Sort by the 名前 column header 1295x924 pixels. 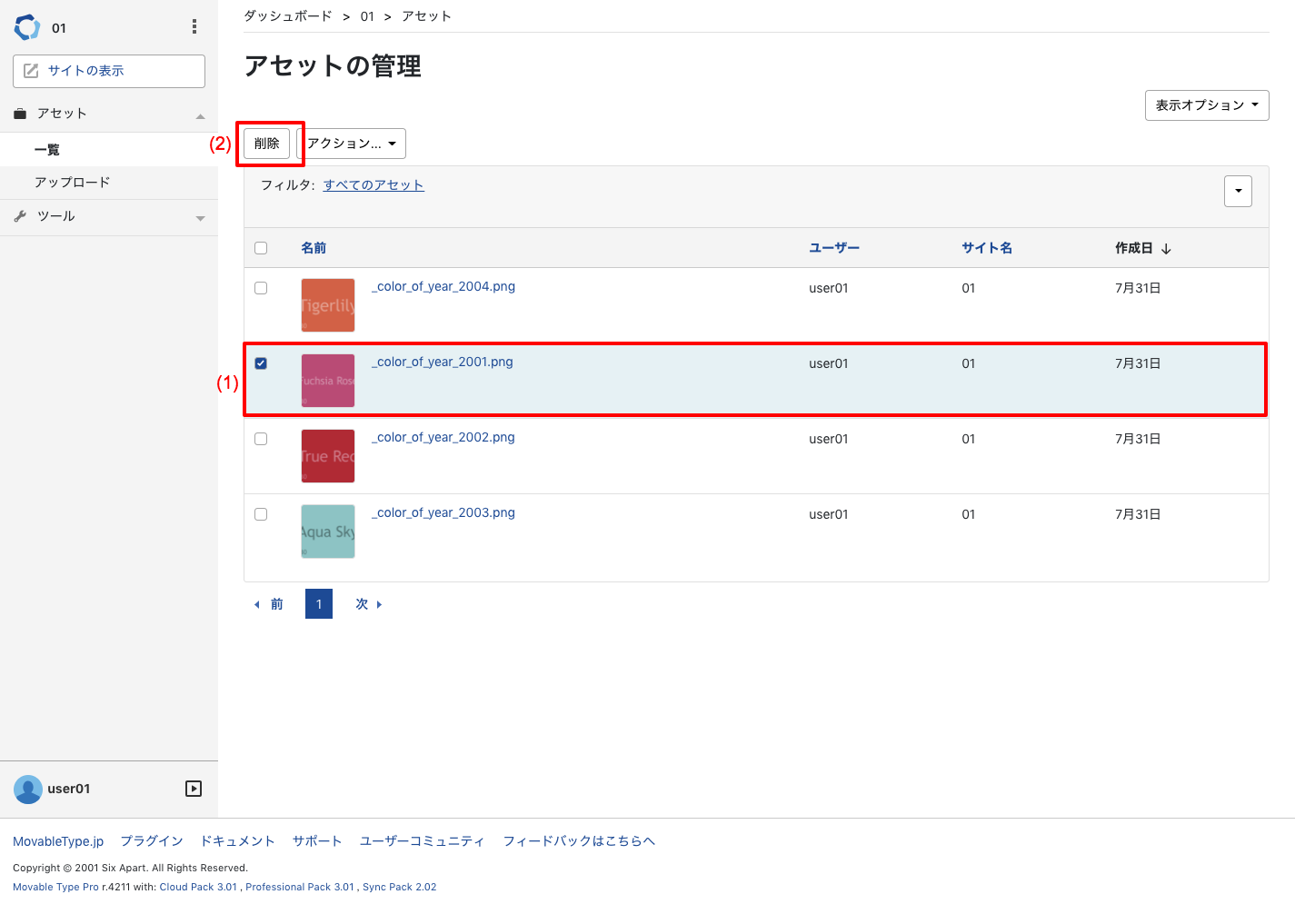pyautogui.click(x=314, y=248)
